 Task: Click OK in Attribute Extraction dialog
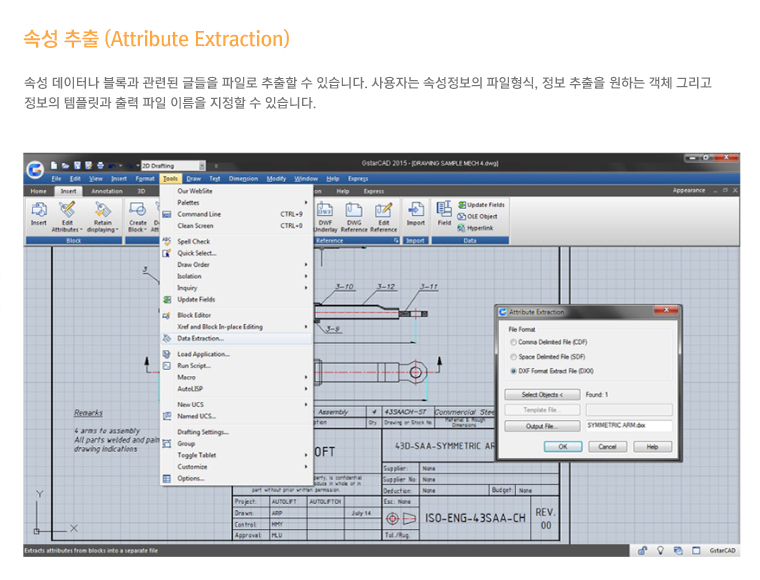coord(562,446)
